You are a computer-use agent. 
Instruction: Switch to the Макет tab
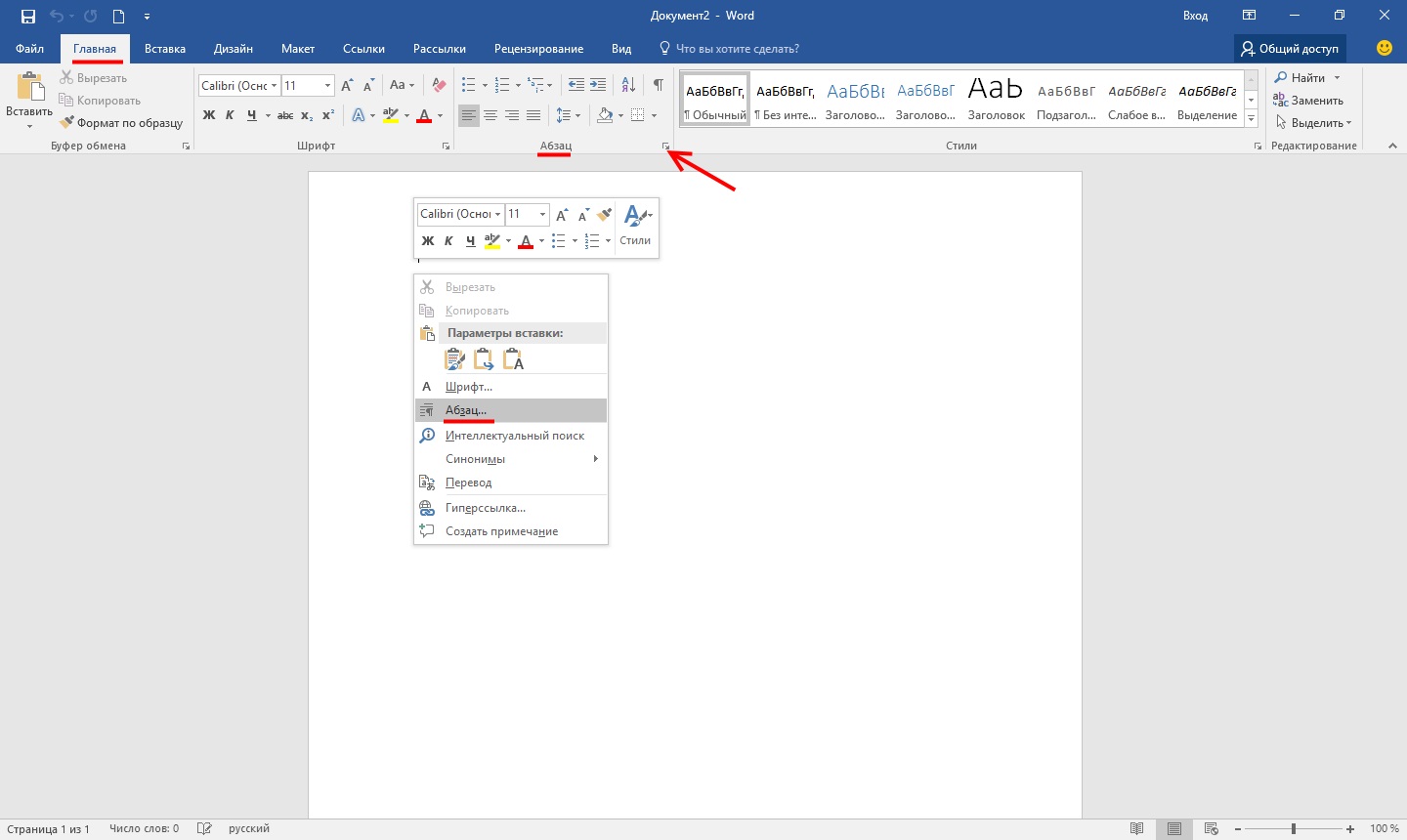298,49
